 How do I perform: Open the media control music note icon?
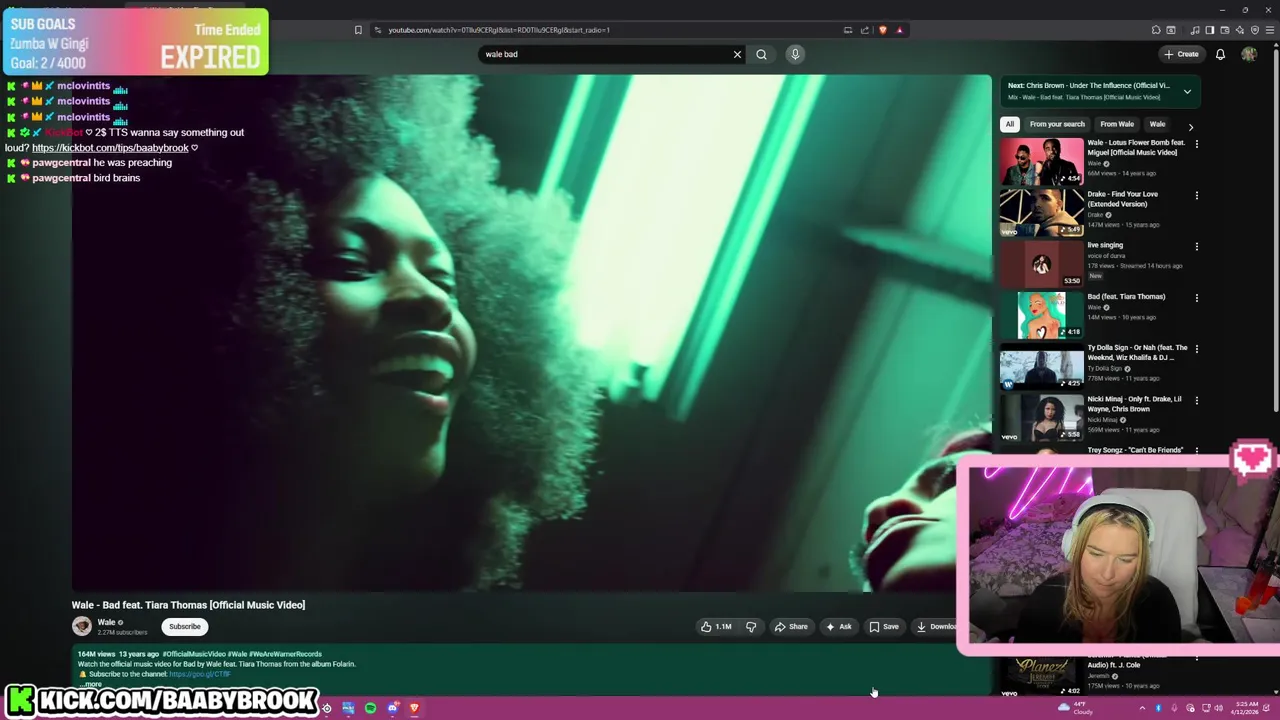1195,30
